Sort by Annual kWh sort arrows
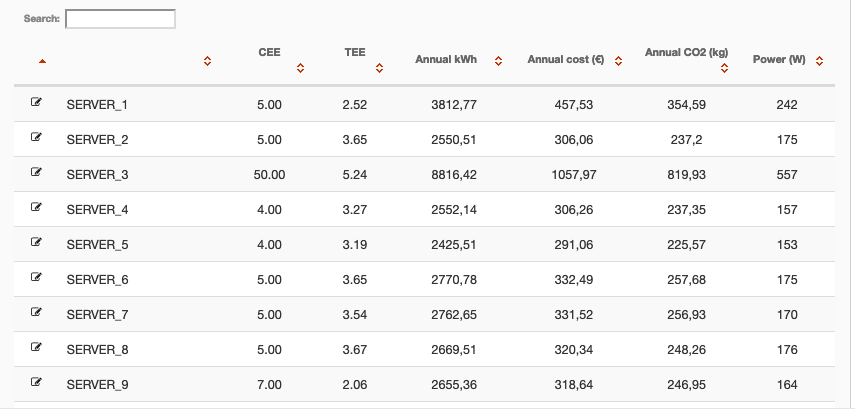The height and width of the screenshot is (415, 855). click(x=498, y=61)
